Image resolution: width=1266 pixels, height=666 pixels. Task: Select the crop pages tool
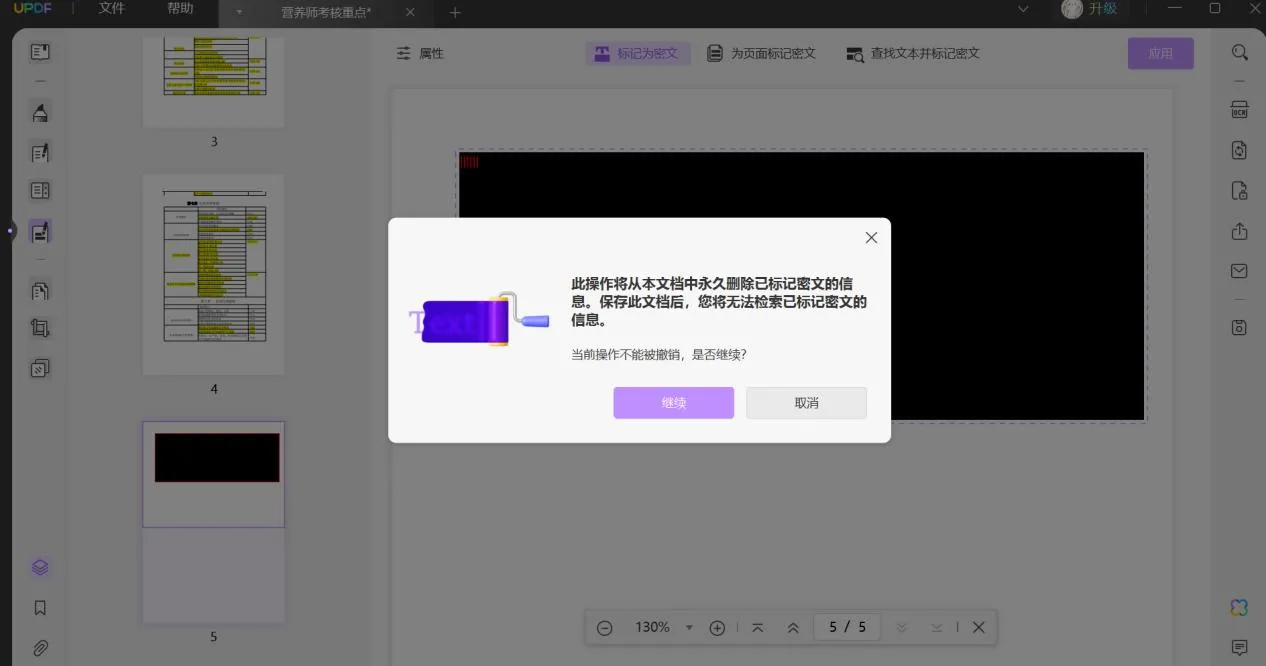(x=40, y=328)
